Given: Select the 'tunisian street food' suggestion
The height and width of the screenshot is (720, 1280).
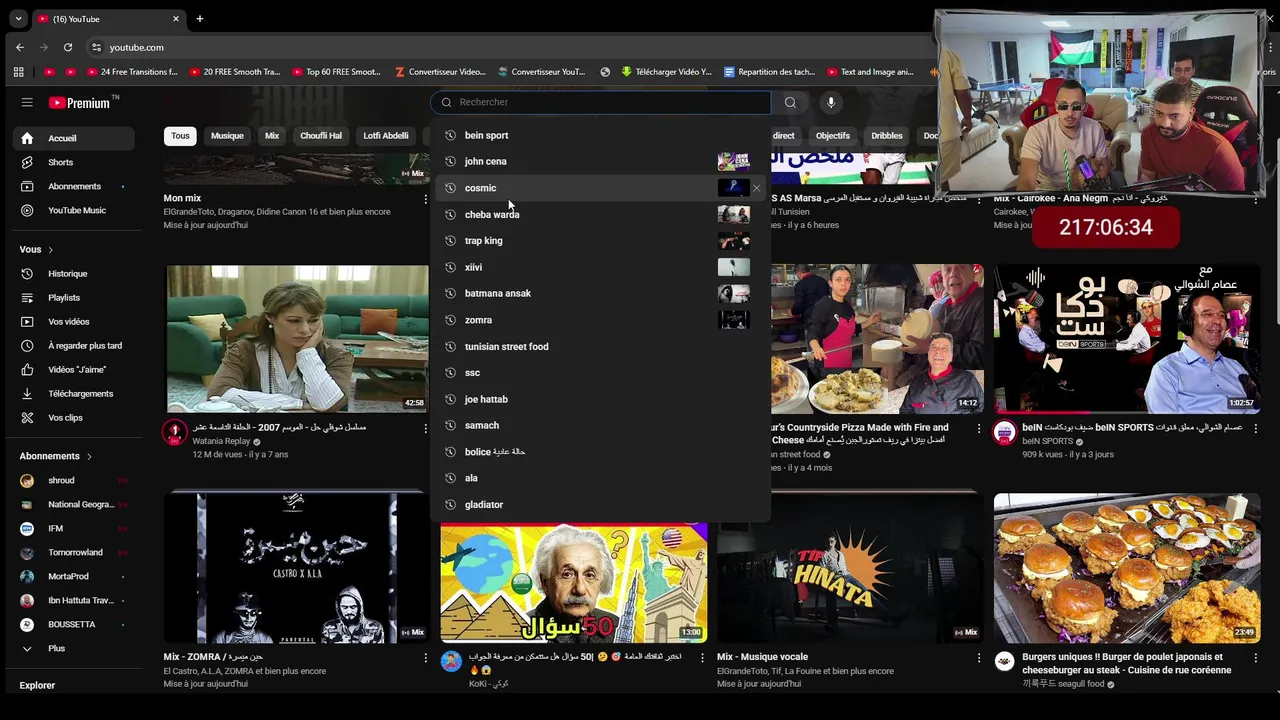Looking at the screenshot, I should (600, 346).
